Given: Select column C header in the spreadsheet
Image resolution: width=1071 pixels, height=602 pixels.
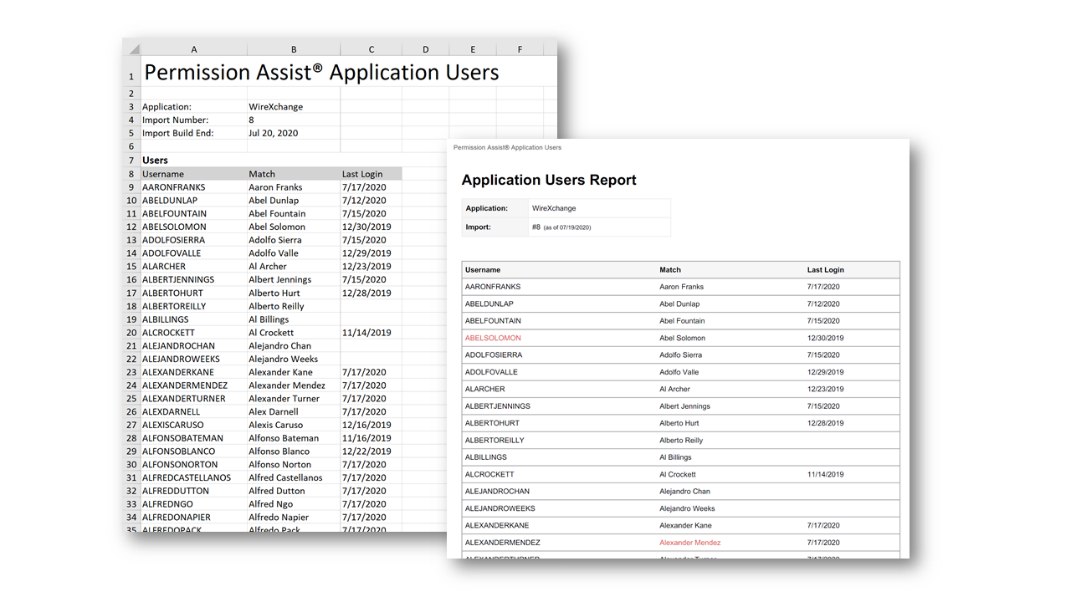Looking at the screenshot, I should pos(371,48).
